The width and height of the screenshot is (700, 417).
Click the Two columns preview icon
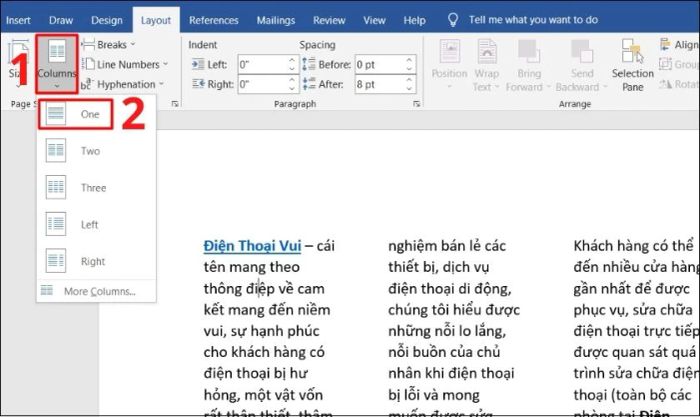[x=56, y=150]
